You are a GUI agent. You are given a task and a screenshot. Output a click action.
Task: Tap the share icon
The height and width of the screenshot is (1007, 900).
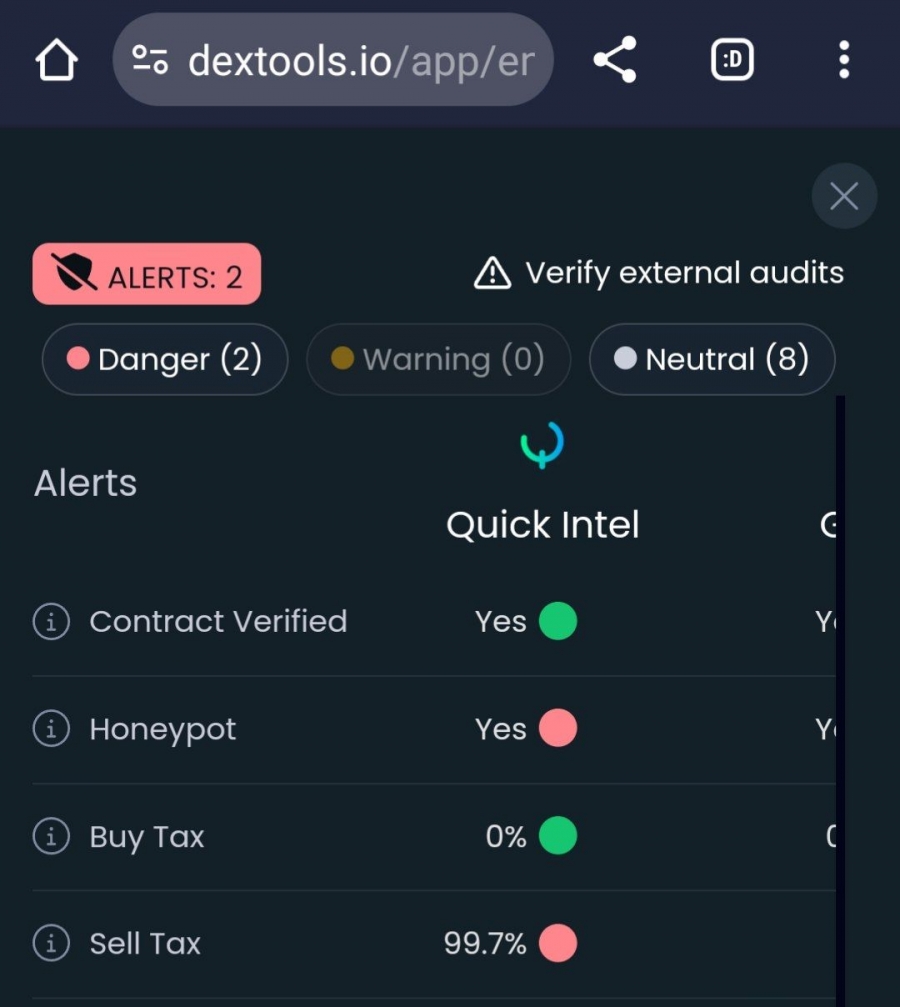tap(615, 60)
